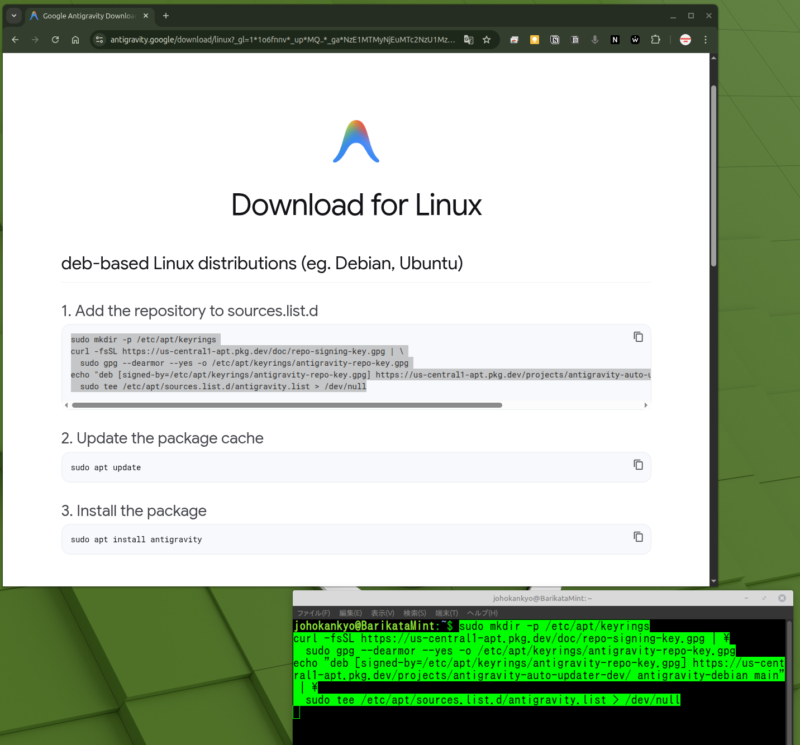Close the Google Antigravity Download tab
800x745 pixels.
146,16
